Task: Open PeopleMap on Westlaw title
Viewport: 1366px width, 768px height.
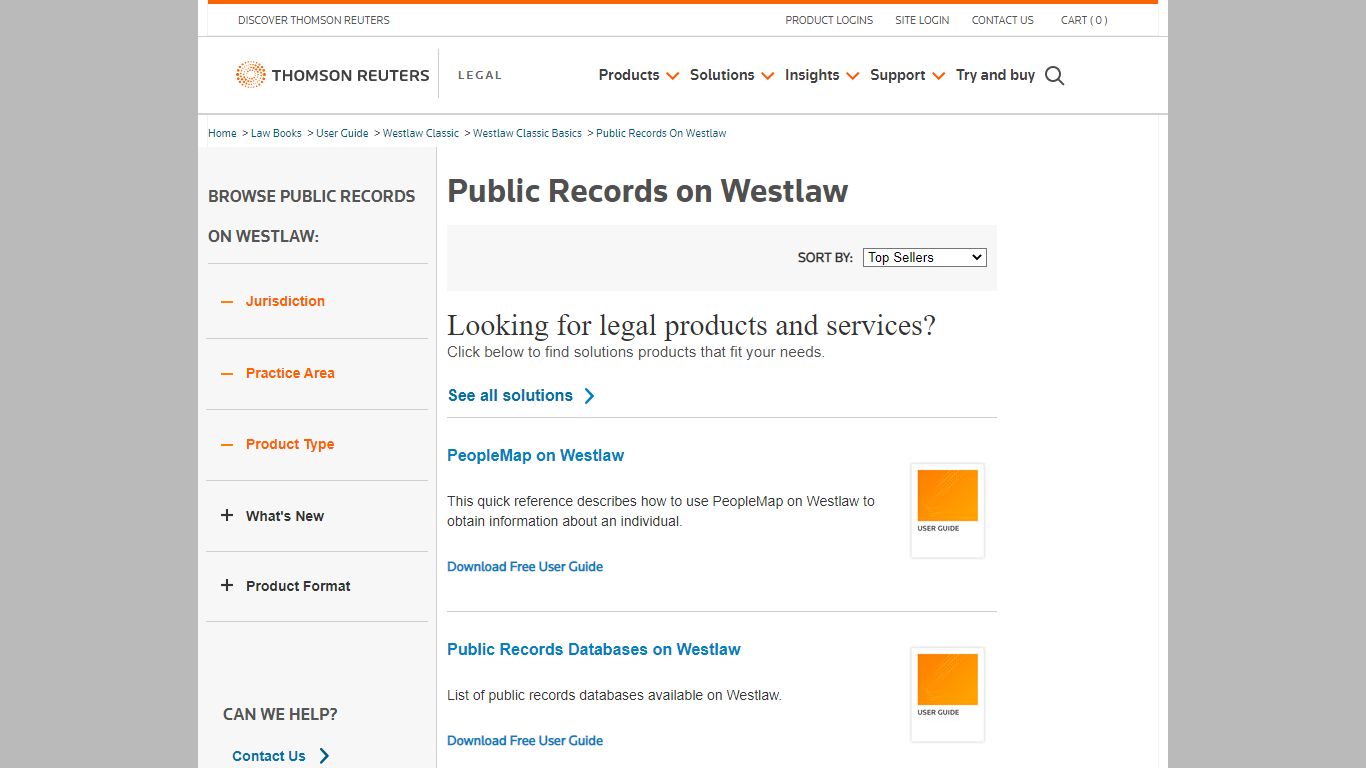Action: [535, 455]
